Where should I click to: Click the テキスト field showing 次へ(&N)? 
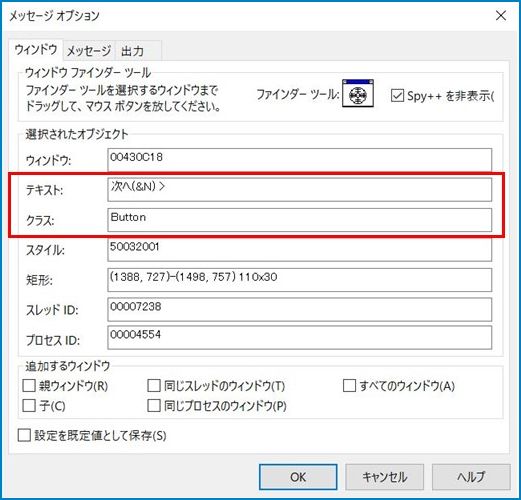pos(299,190)
